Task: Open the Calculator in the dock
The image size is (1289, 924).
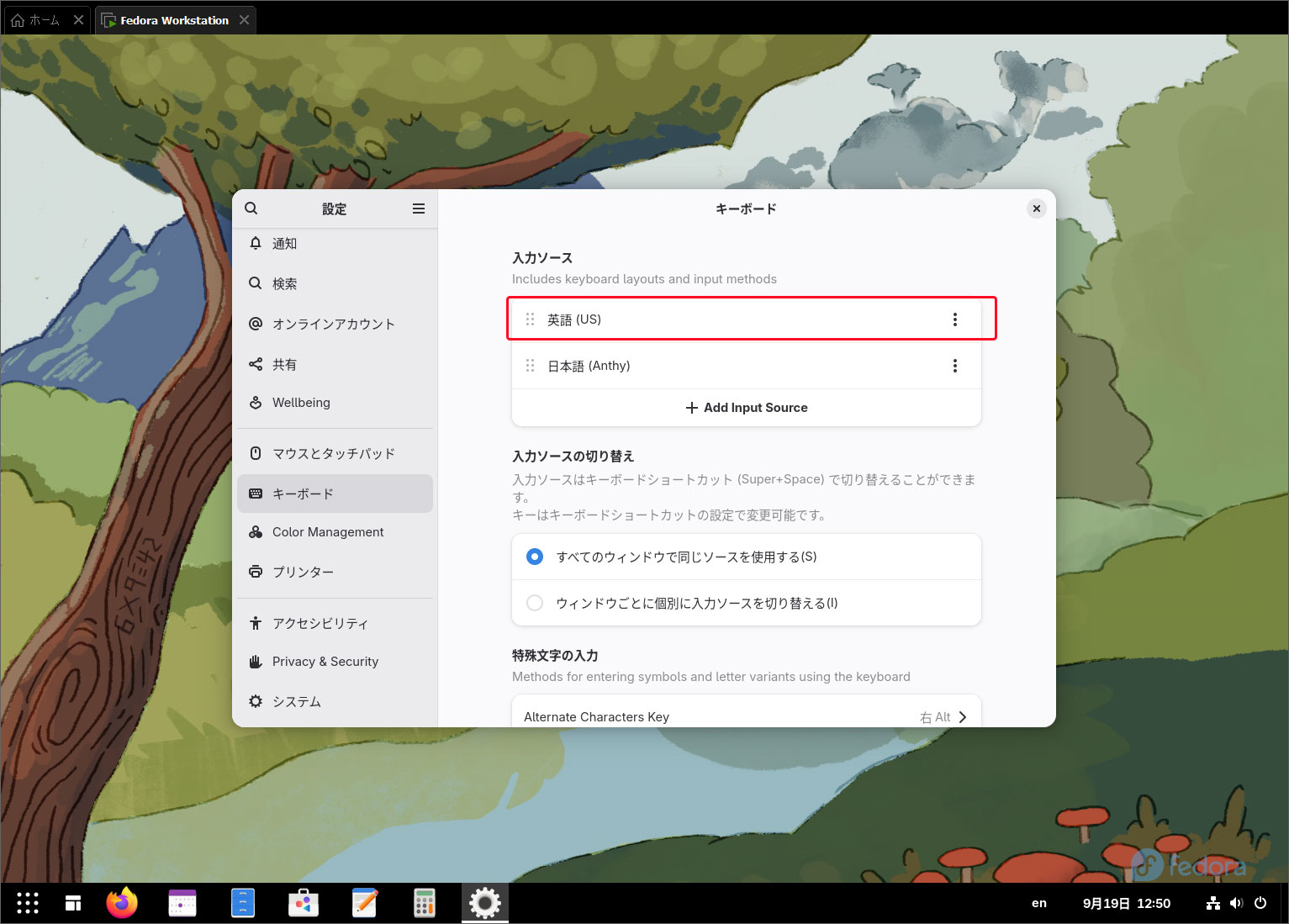Action: pos(425,903)
